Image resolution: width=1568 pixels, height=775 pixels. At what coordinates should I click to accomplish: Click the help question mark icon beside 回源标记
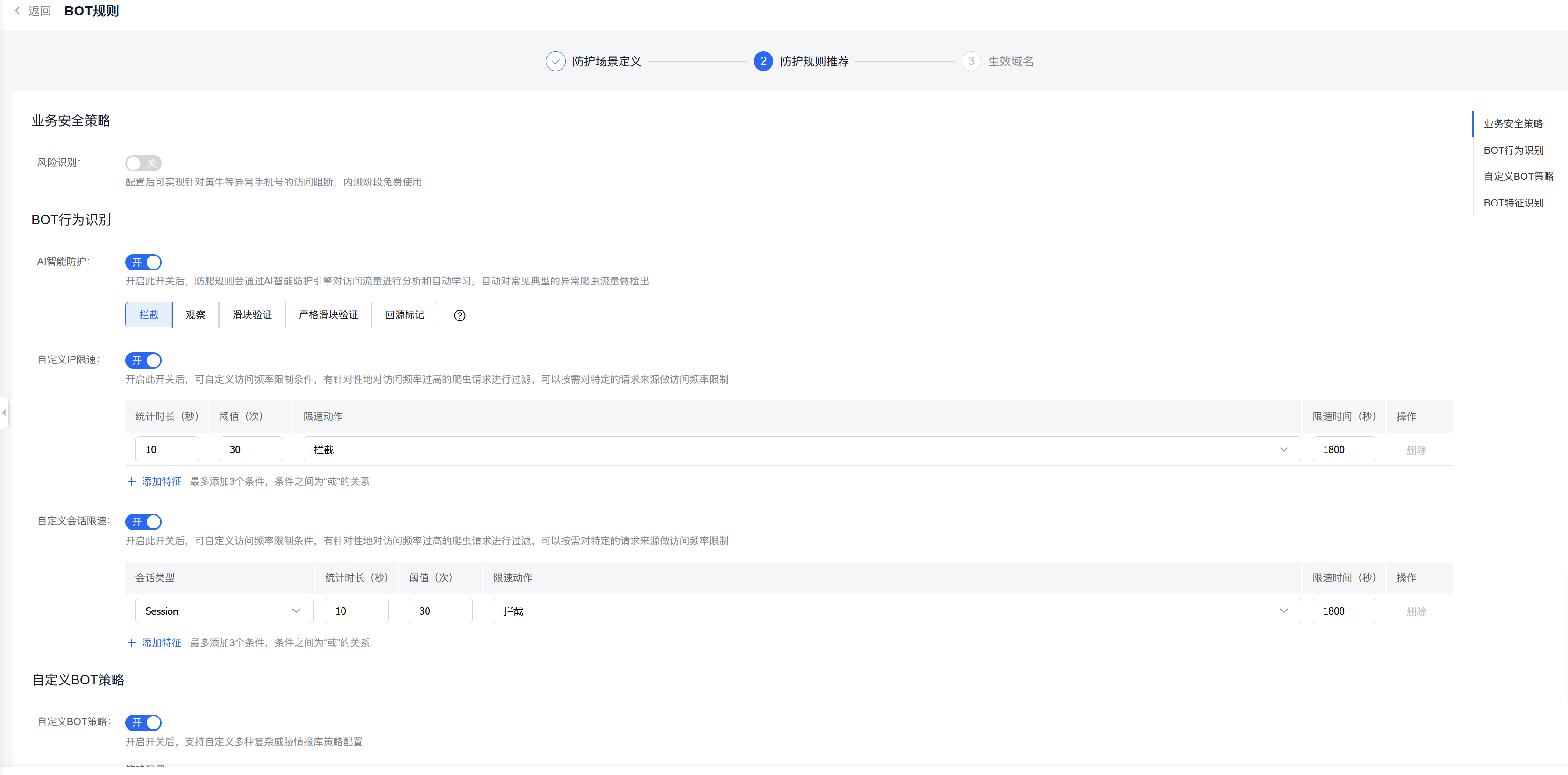[x=460, y=315]
